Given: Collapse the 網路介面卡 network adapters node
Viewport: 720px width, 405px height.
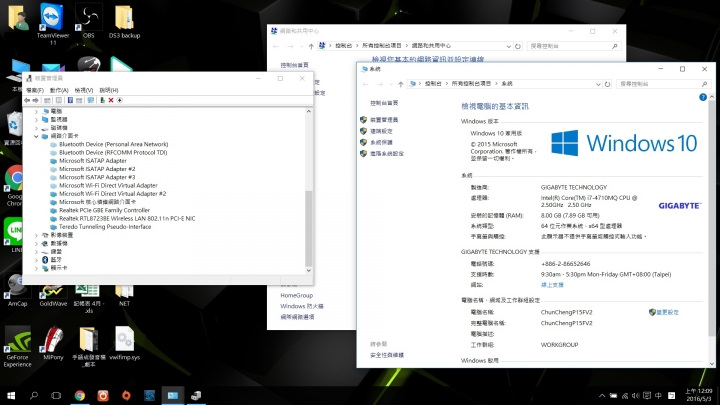Looking at the screenshot, I should [36, 136].
